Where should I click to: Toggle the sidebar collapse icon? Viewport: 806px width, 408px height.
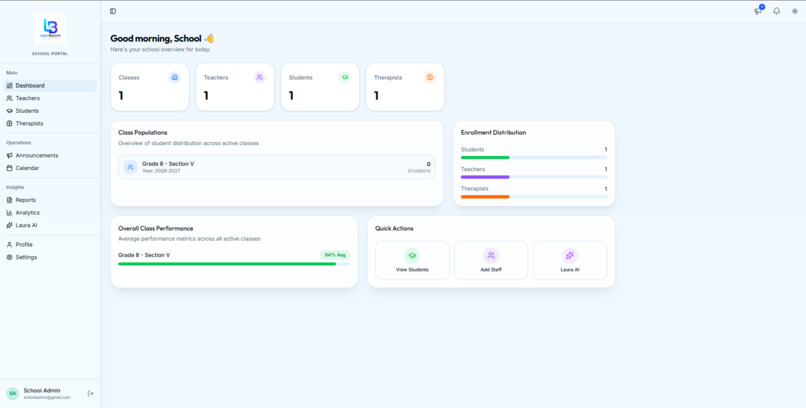pyautogui.click(x=113, y=11)
